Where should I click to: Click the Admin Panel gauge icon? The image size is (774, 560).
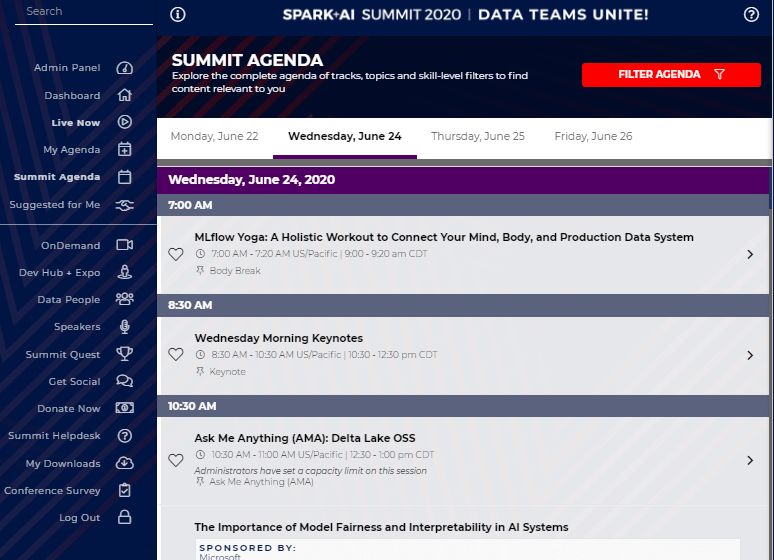pos(124,68)
